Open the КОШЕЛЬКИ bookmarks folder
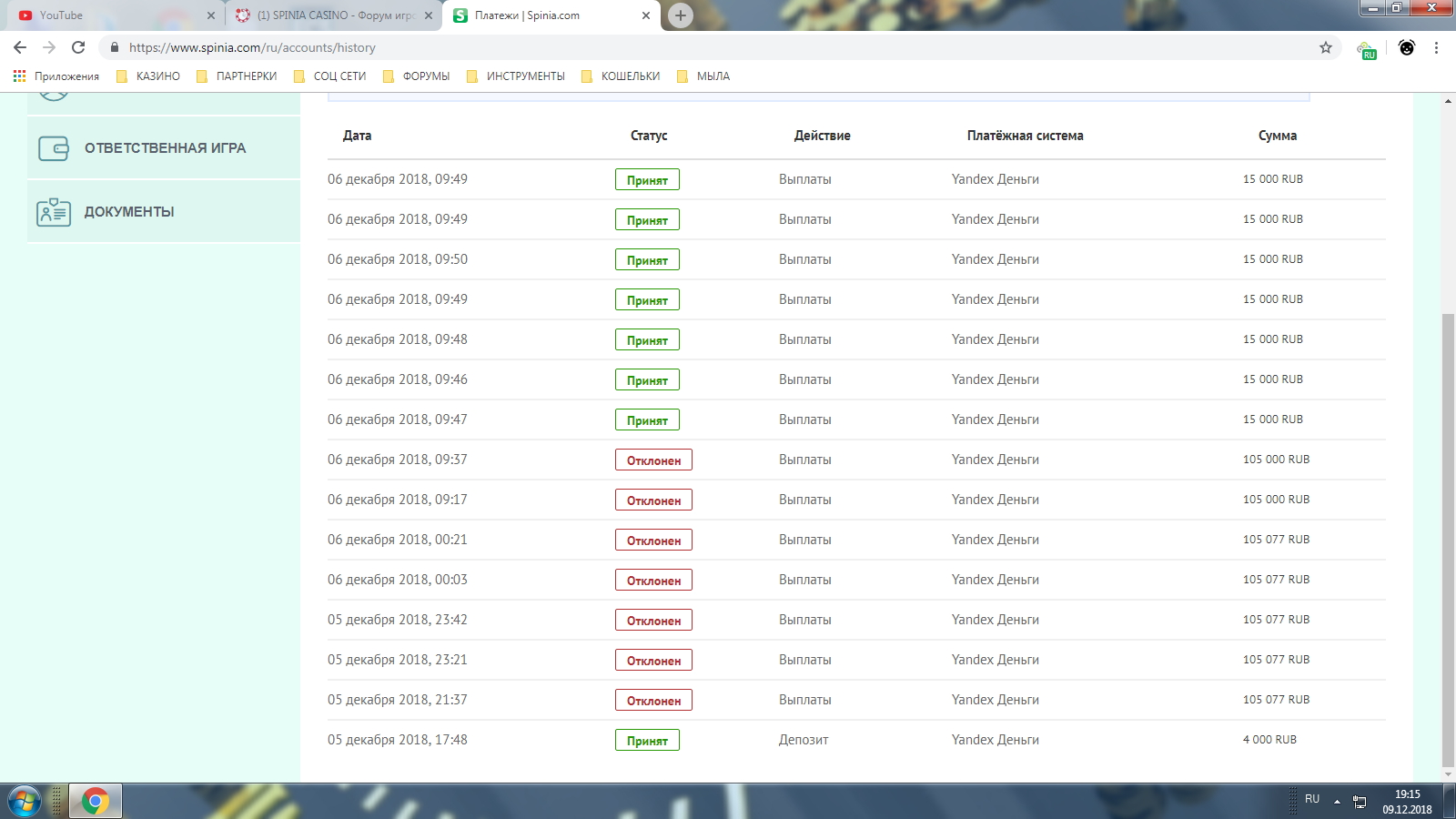The width and height of the screenshot is (1456, 819). [621, 76]
